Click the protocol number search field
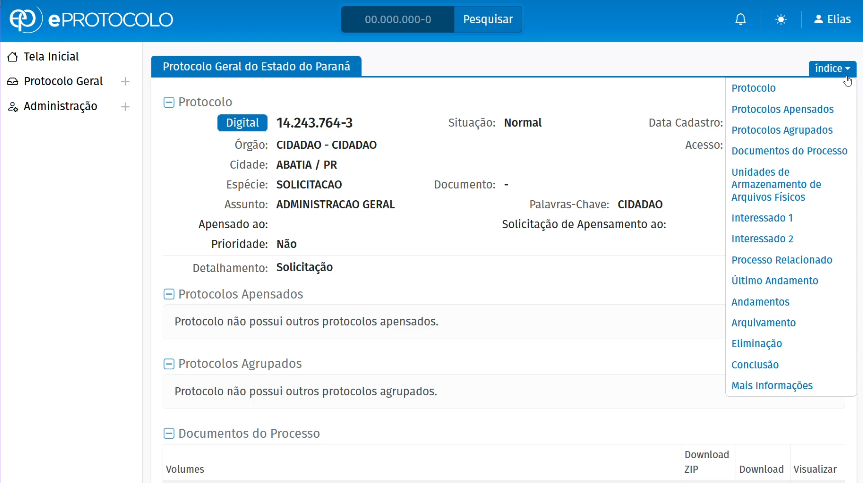 pyautogui.click(x=398, y=20)
